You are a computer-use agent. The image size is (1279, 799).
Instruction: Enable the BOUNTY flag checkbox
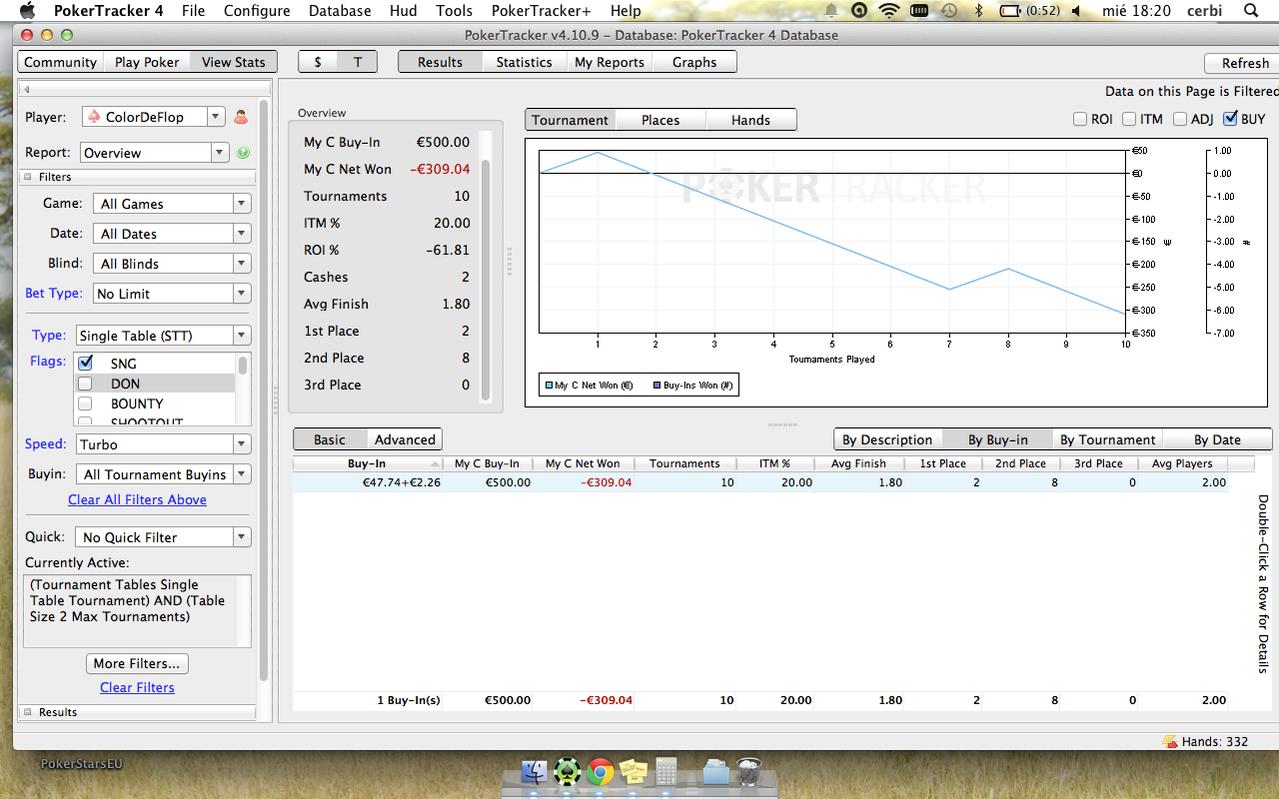[x=85, y=404]
